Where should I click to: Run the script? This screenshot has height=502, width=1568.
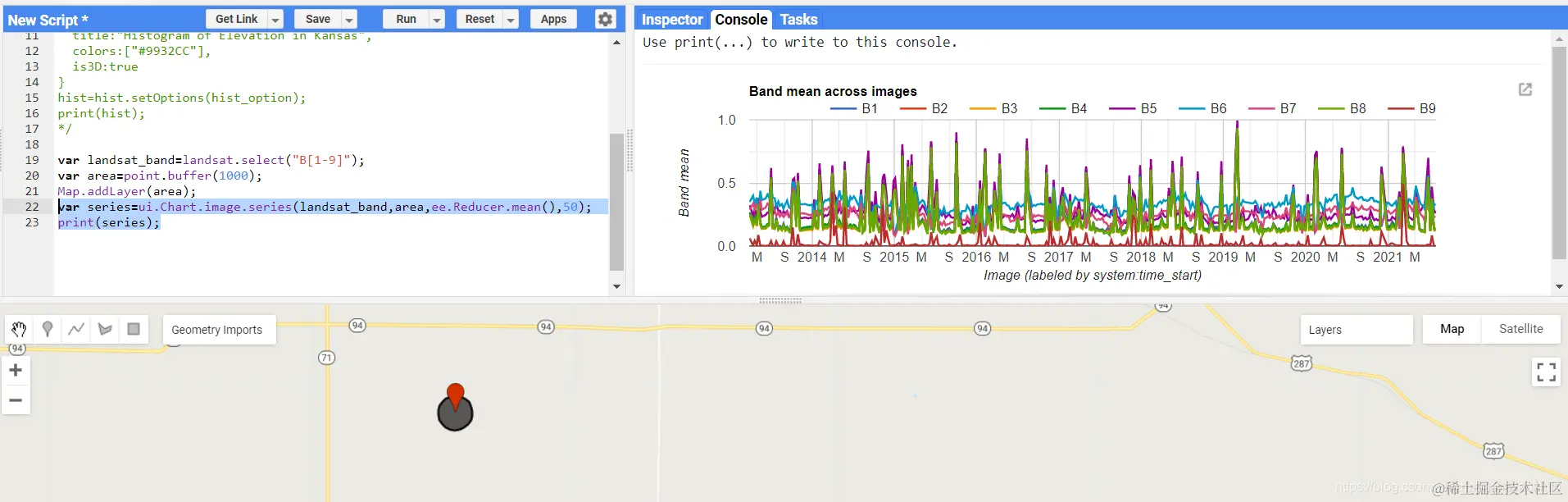click(406, 19)
